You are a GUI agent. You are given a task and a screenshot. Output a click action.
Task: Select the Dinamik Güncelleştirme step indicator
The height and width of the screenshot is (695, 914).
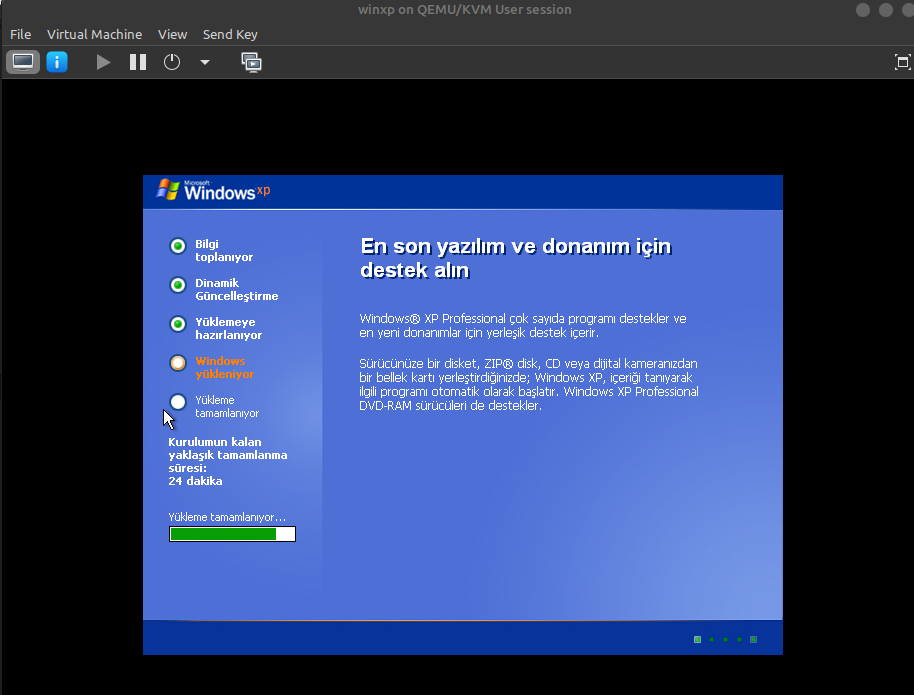(x=178, y=285)
